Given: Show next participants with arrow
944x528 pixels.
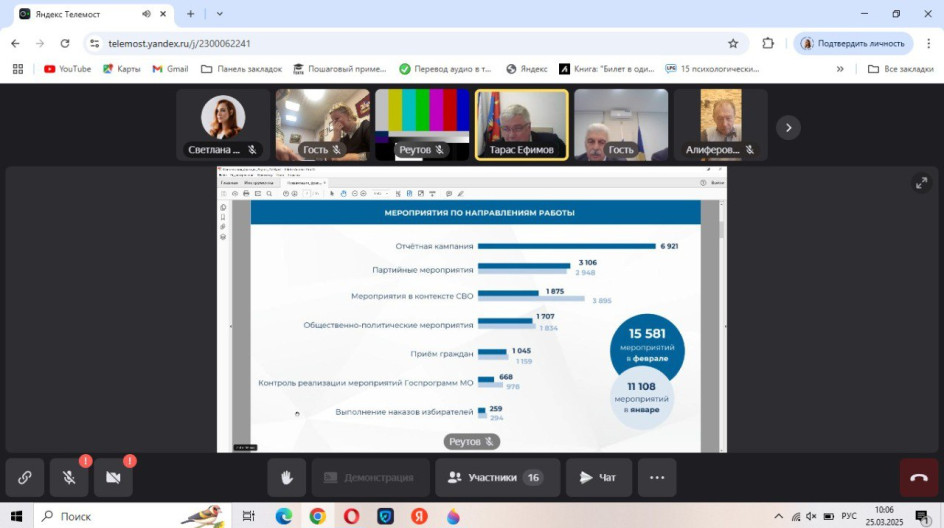Looking at the screenshot, I should 789,127.
